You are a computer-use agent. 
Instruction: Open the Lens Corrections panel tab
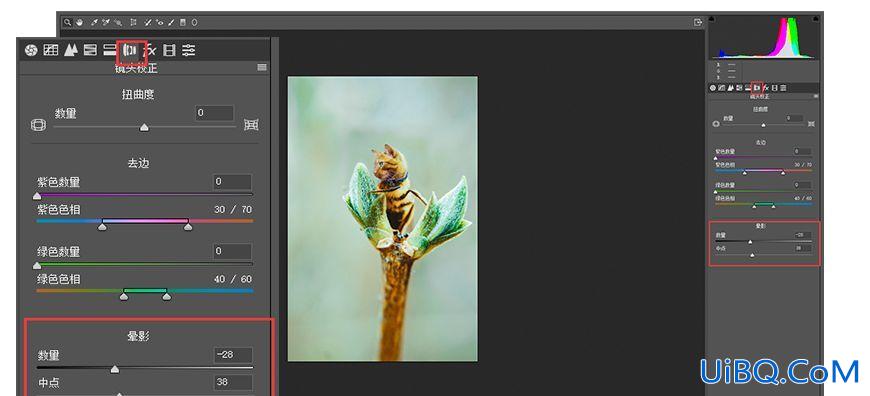click(x=130, y=50)
